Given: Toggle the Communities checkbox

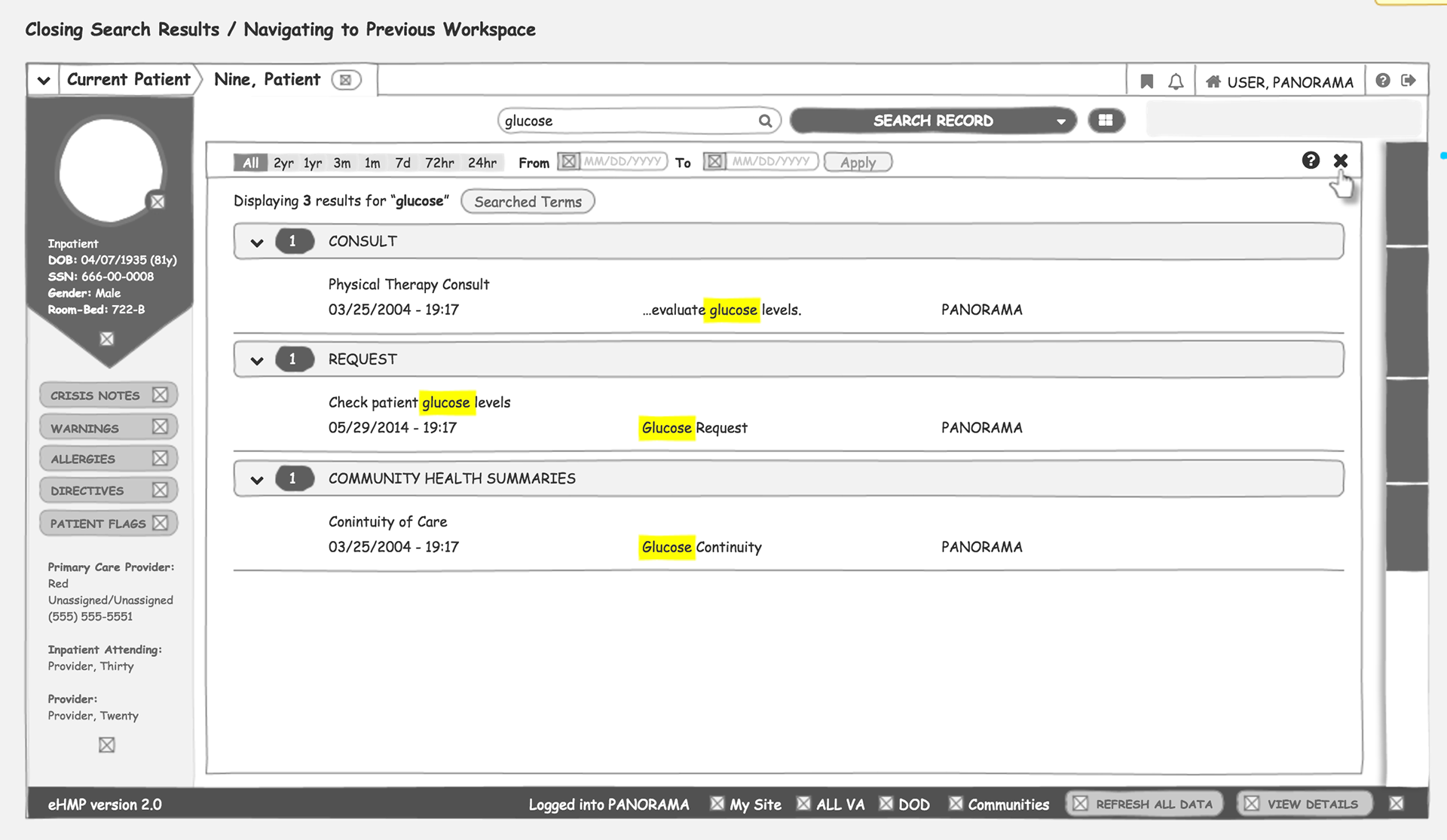Looking at the screenshot, I should coord(956,804).
